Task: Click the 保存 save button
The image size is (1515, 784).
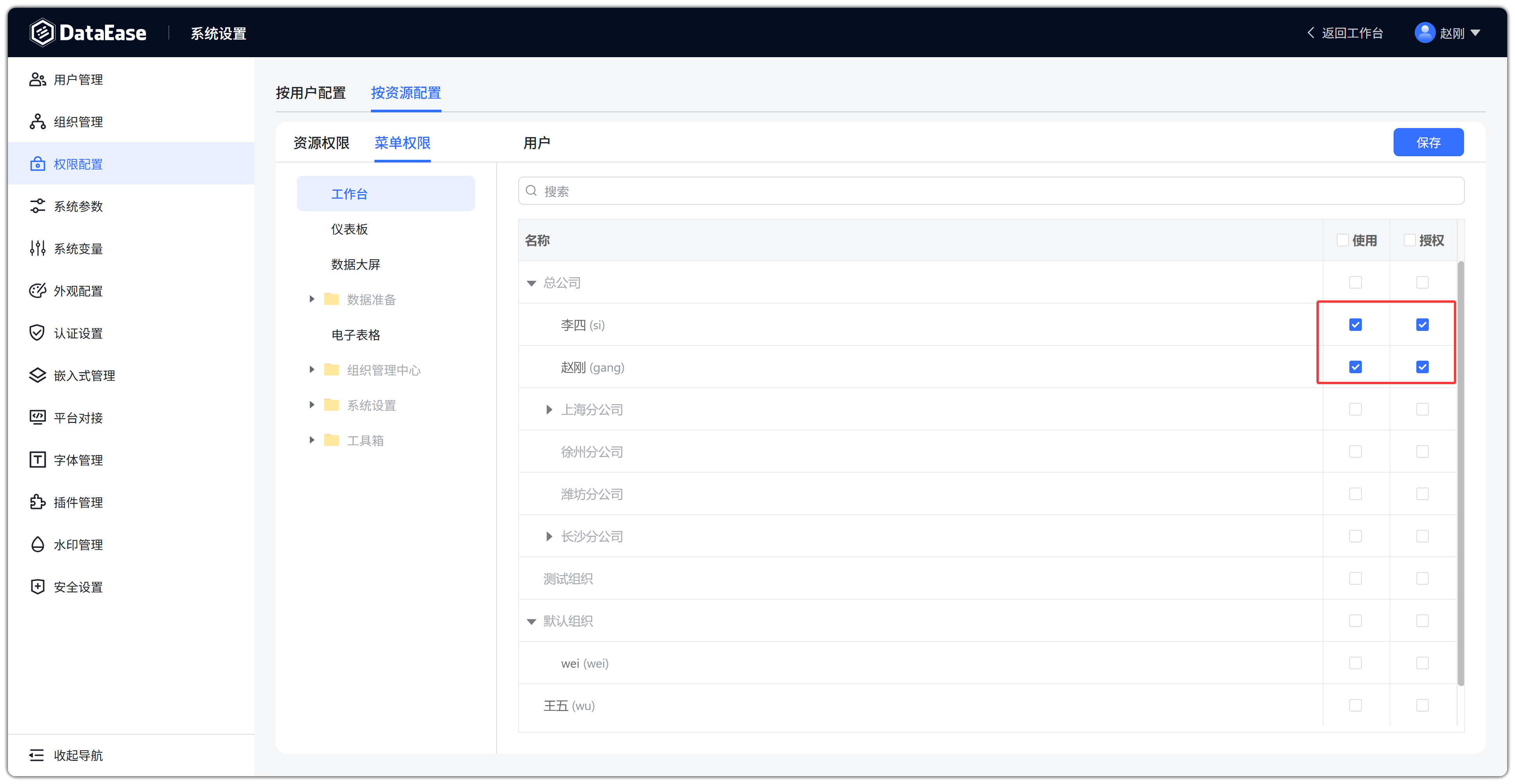Action: point(1428,142)
